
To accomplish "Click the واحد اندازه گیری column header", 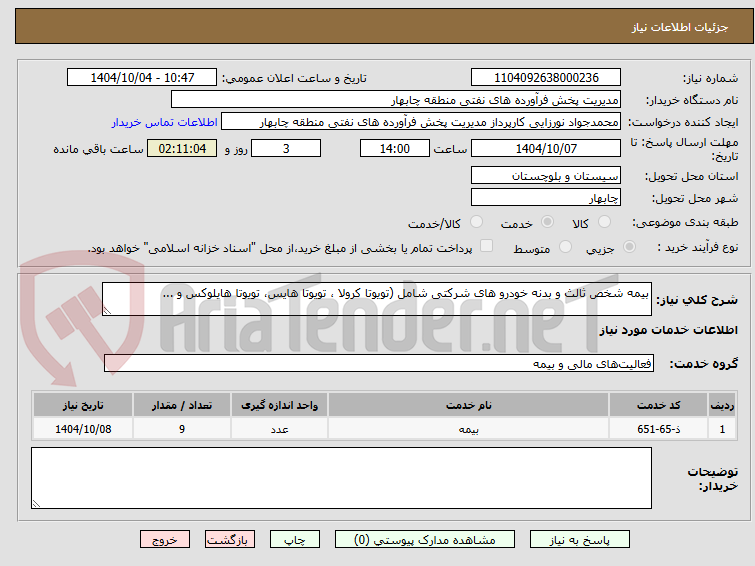I will (x=279, y=405).
